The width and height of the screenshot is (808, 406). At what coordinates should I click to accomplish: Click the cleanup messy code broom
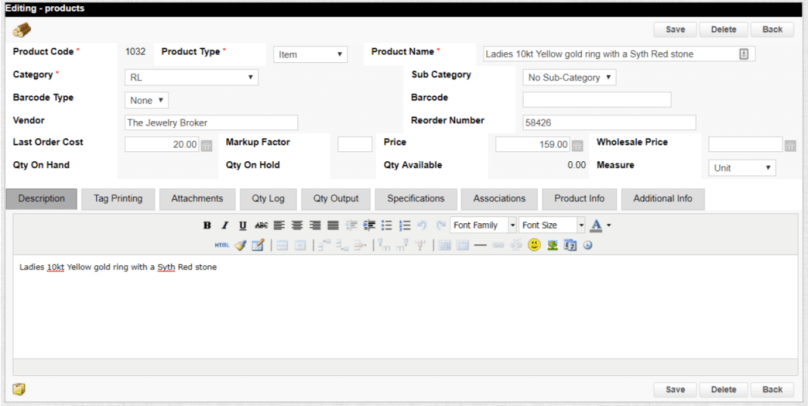click(240, 245)
